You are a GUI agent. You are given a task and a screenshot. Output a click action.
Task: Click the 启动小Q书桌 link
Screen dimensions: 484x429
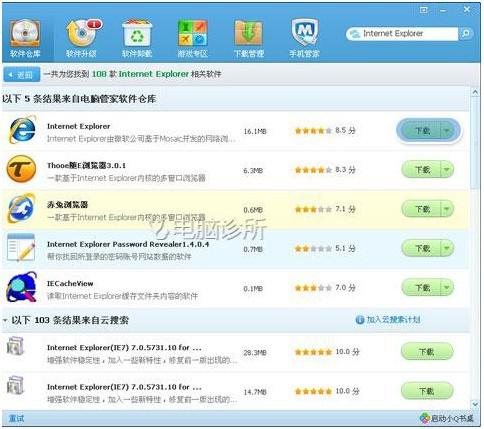click(x=452, y=418)
